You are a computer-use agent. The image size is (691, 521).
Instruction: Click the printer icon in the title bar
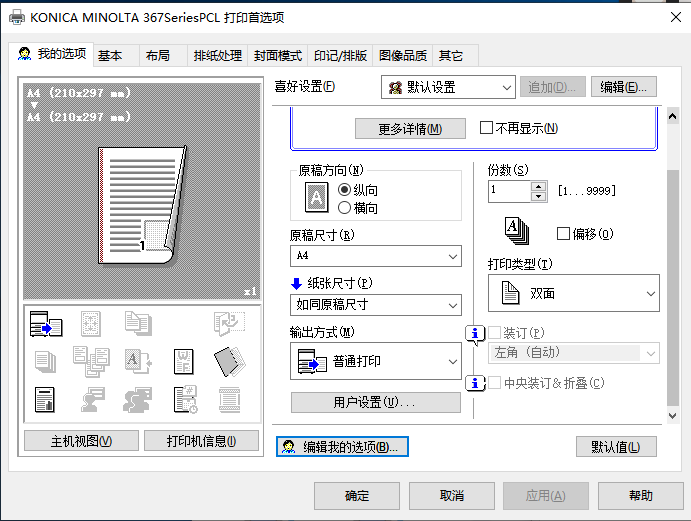click(17, 17)
